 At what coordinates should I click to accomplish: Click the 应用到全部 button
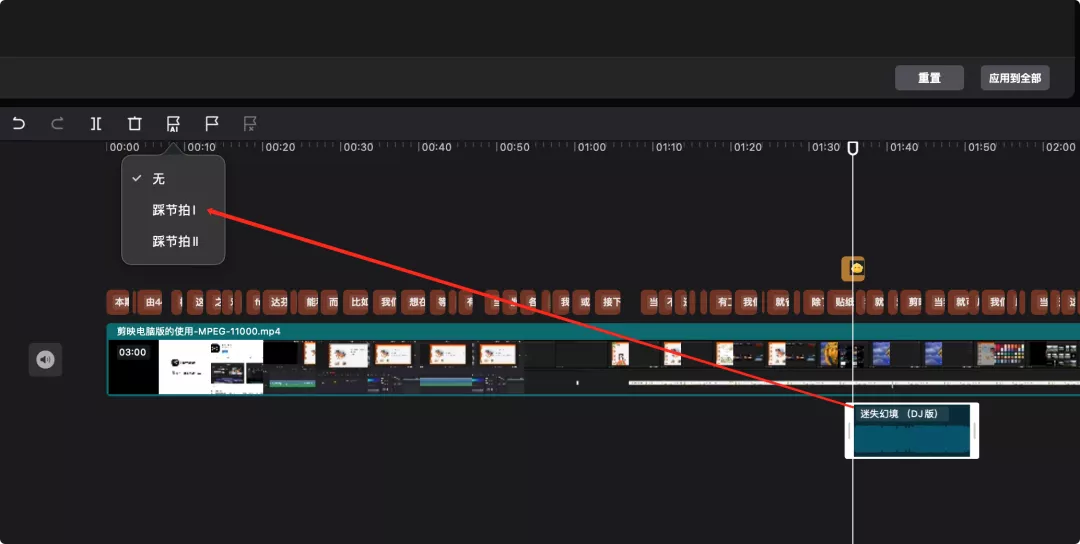[x=1015, y=78]
